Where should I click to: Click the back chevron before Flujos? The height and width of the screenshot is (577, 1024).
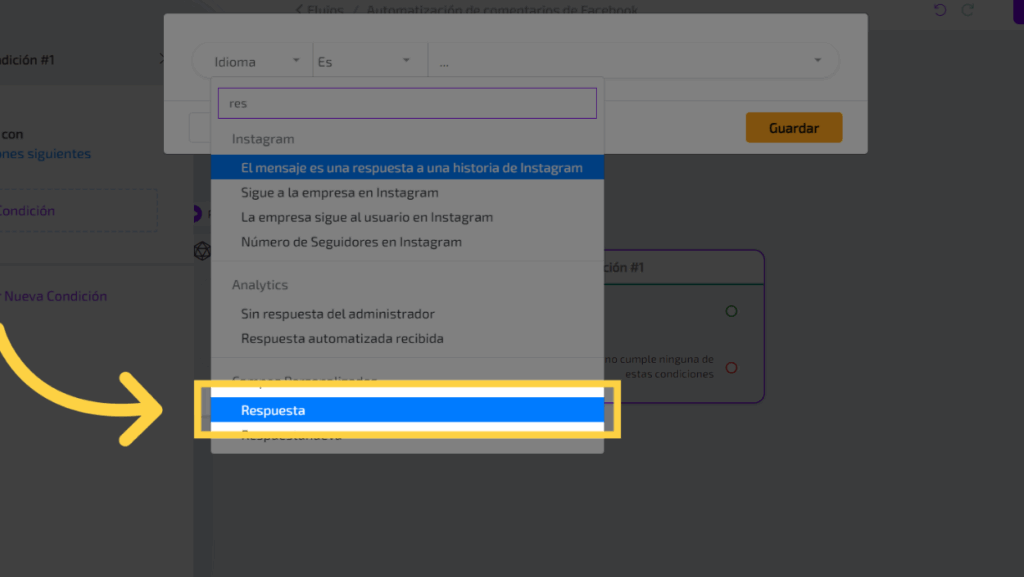point(299,10)
